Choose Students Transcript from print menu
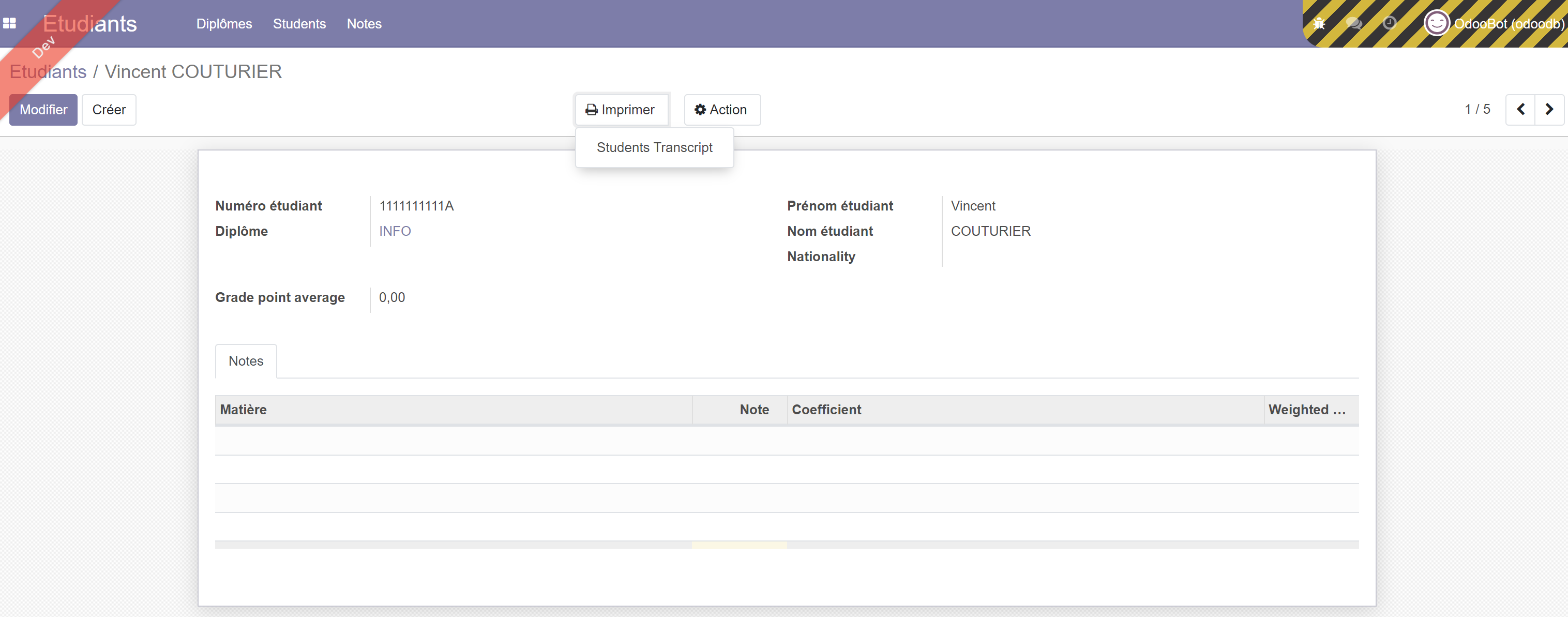 click(x=654, y=147)
